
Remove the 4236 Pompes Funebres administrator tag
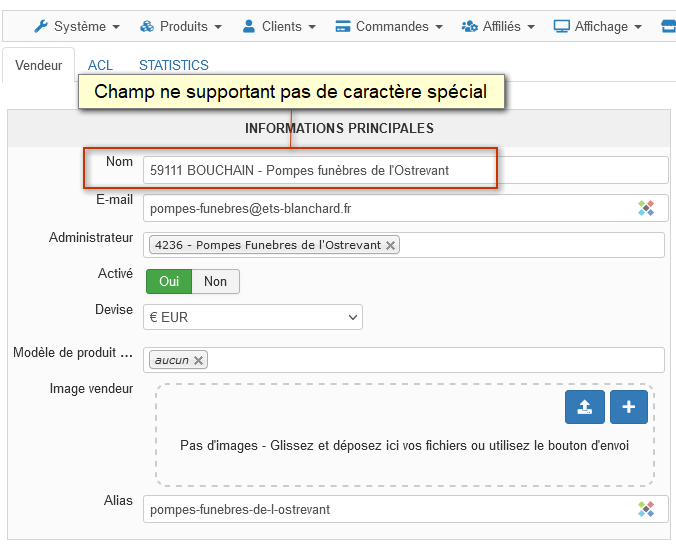coord(390,245)
